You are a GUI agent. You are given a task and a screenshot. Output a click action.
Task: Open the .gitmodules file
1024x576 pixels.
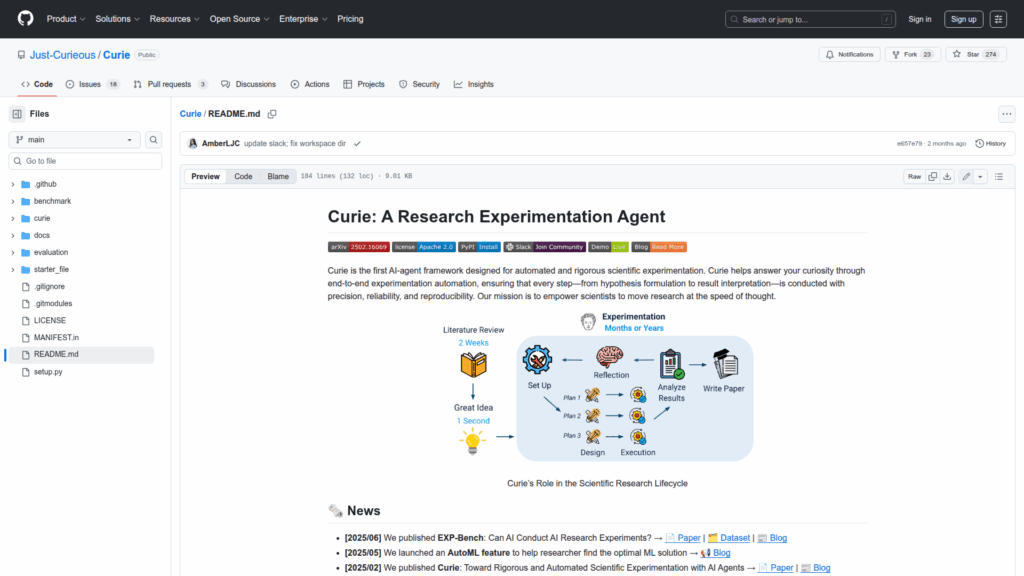[x=53, y=304]
